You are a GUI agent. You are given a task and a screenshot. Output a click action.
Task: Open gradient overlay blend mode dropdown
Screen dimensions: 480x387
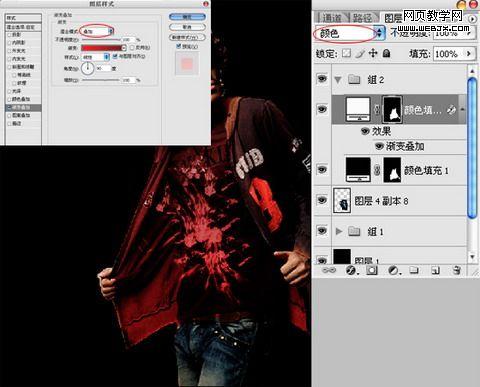[97, 31]
